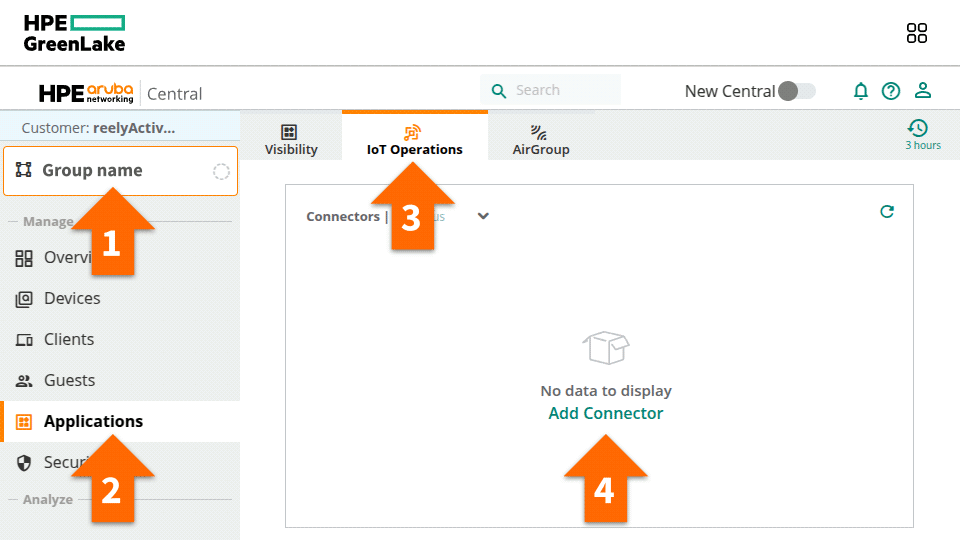Open the GreenLake apps grid icon

[x=917, y=33]
